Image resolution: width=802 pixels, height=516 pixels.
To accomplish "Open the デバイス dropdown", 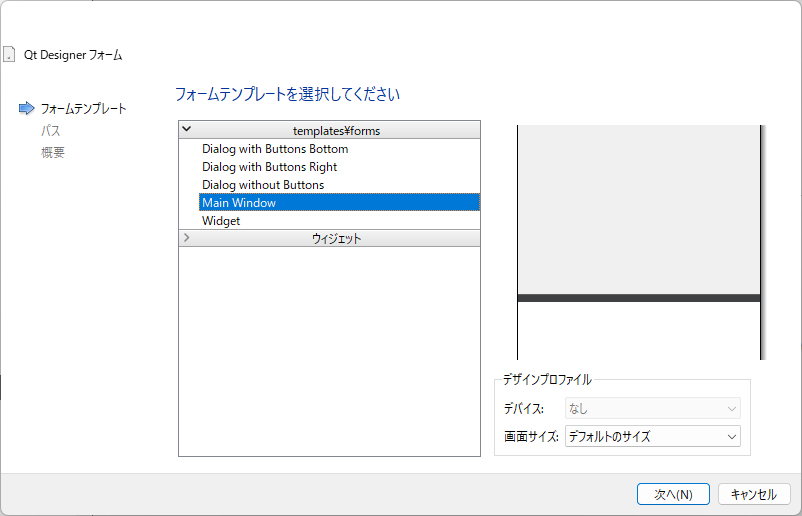I will [x=653, y=409].
